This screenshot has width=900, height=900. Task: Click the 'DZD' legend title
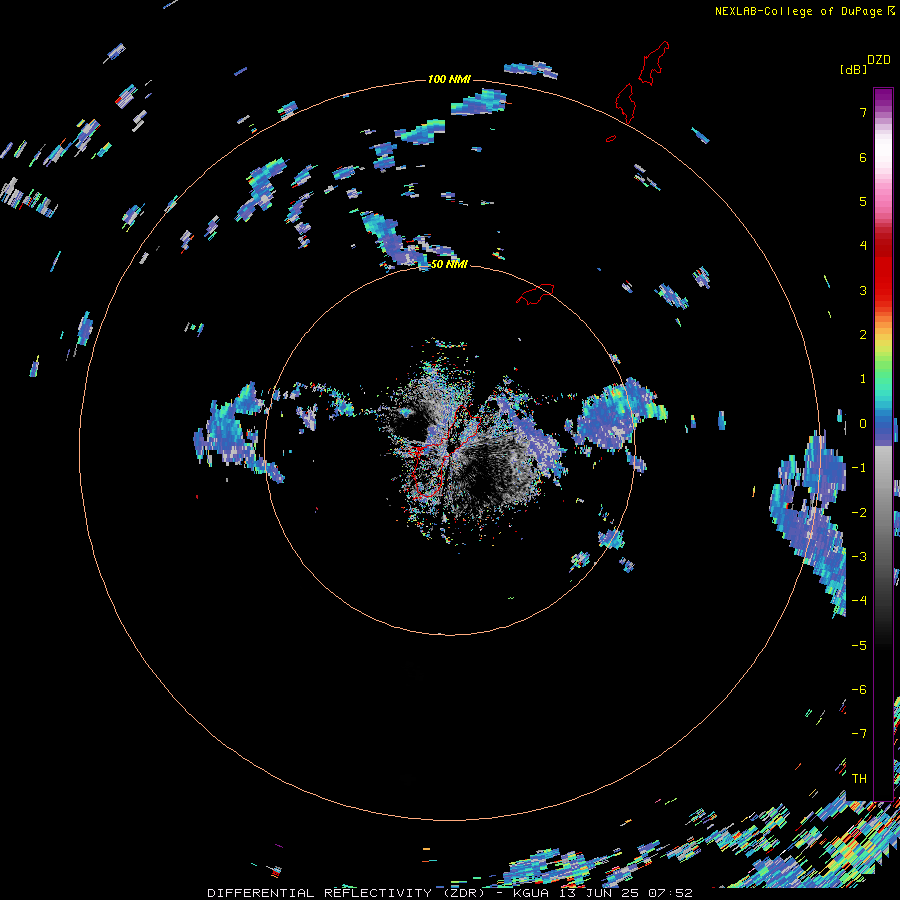point(879,60)
